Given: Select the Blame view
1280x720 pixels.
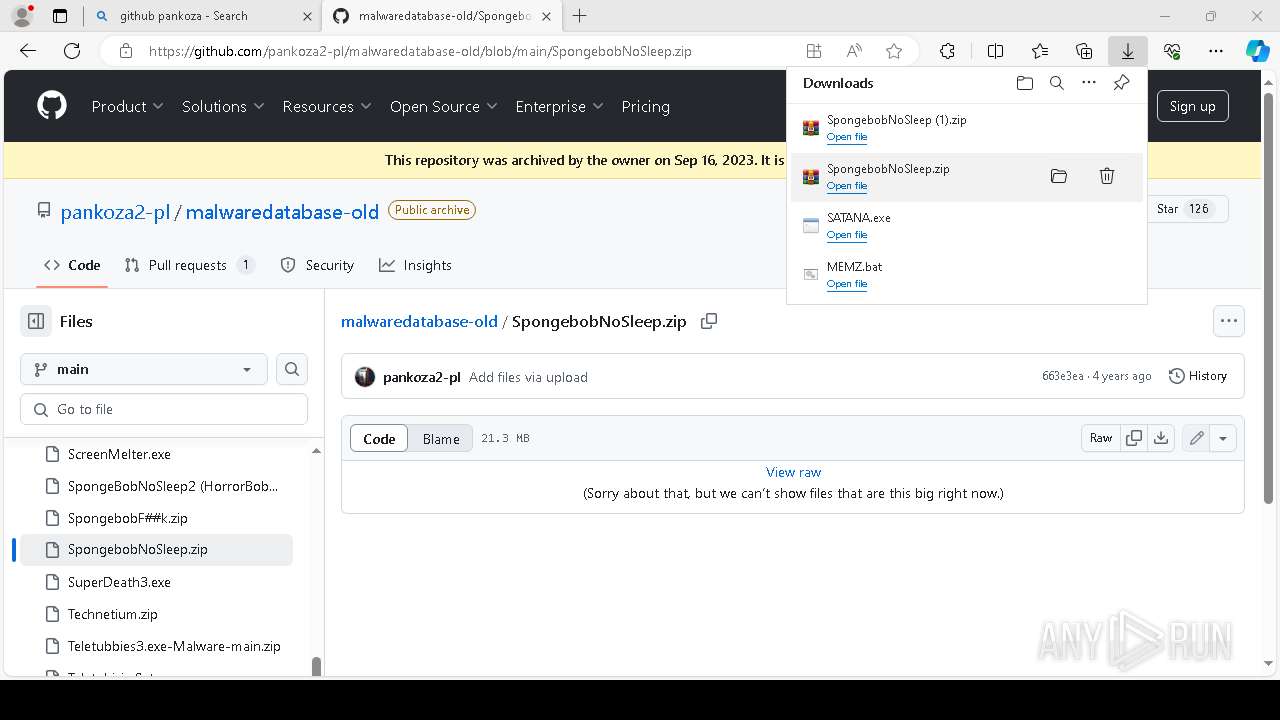Looking at the screenshot, I should [441, 439].
